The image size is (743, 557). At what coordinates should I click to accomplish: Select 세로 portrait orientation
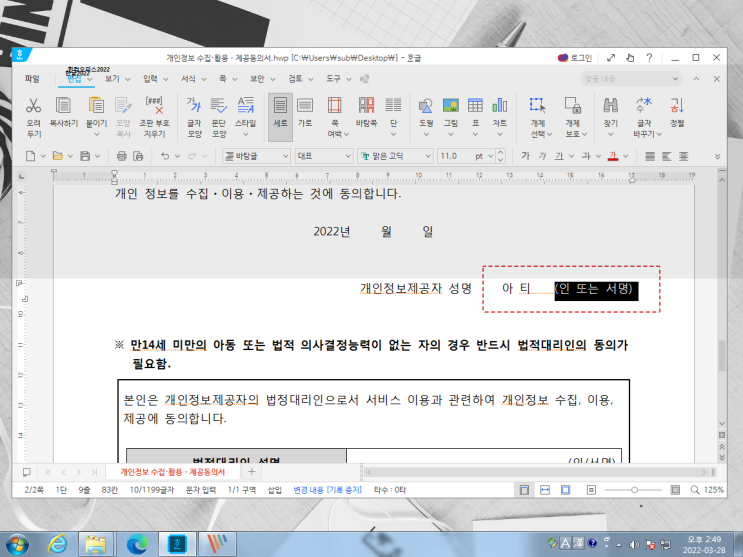[x=280, y=117]
